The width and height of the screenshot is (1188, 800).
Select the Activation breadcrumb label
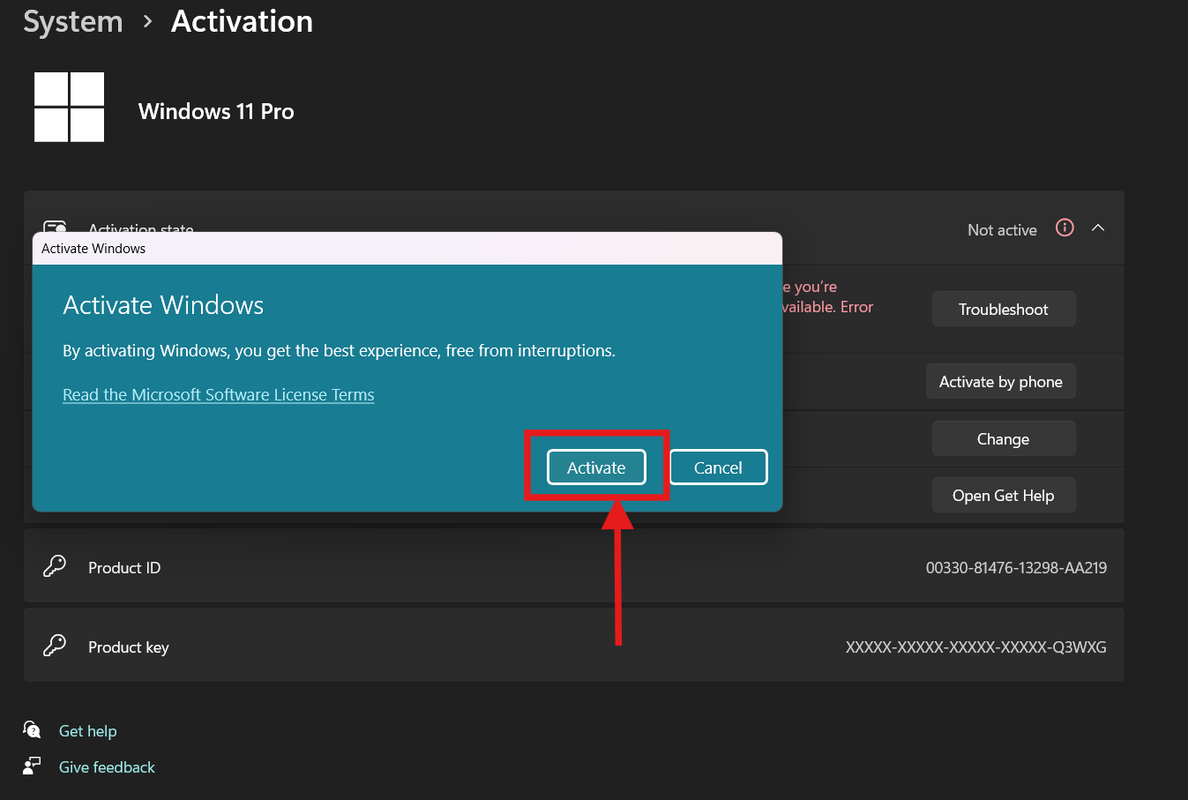coord(241,21)
